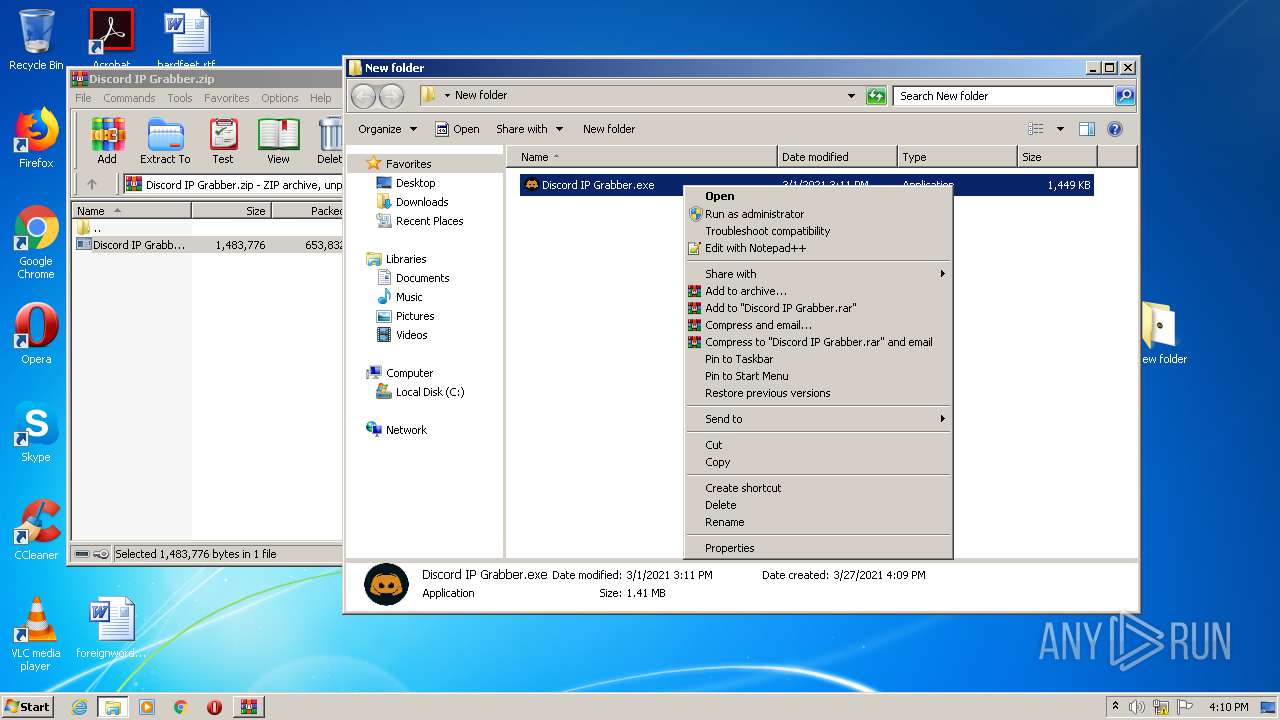
Task: Click the Add icon in WinRAR toolbar
Action: (x=107, y=140)
